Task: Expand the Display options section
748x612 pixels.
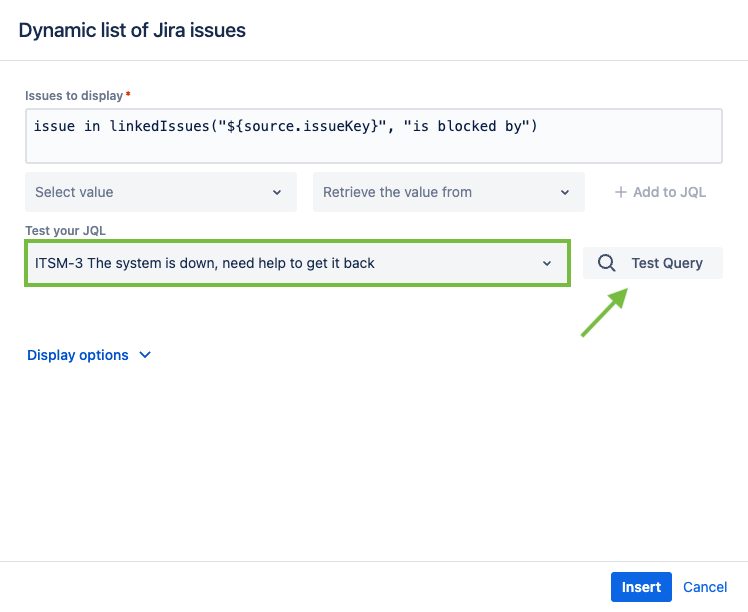Action: tap(78, 355)
